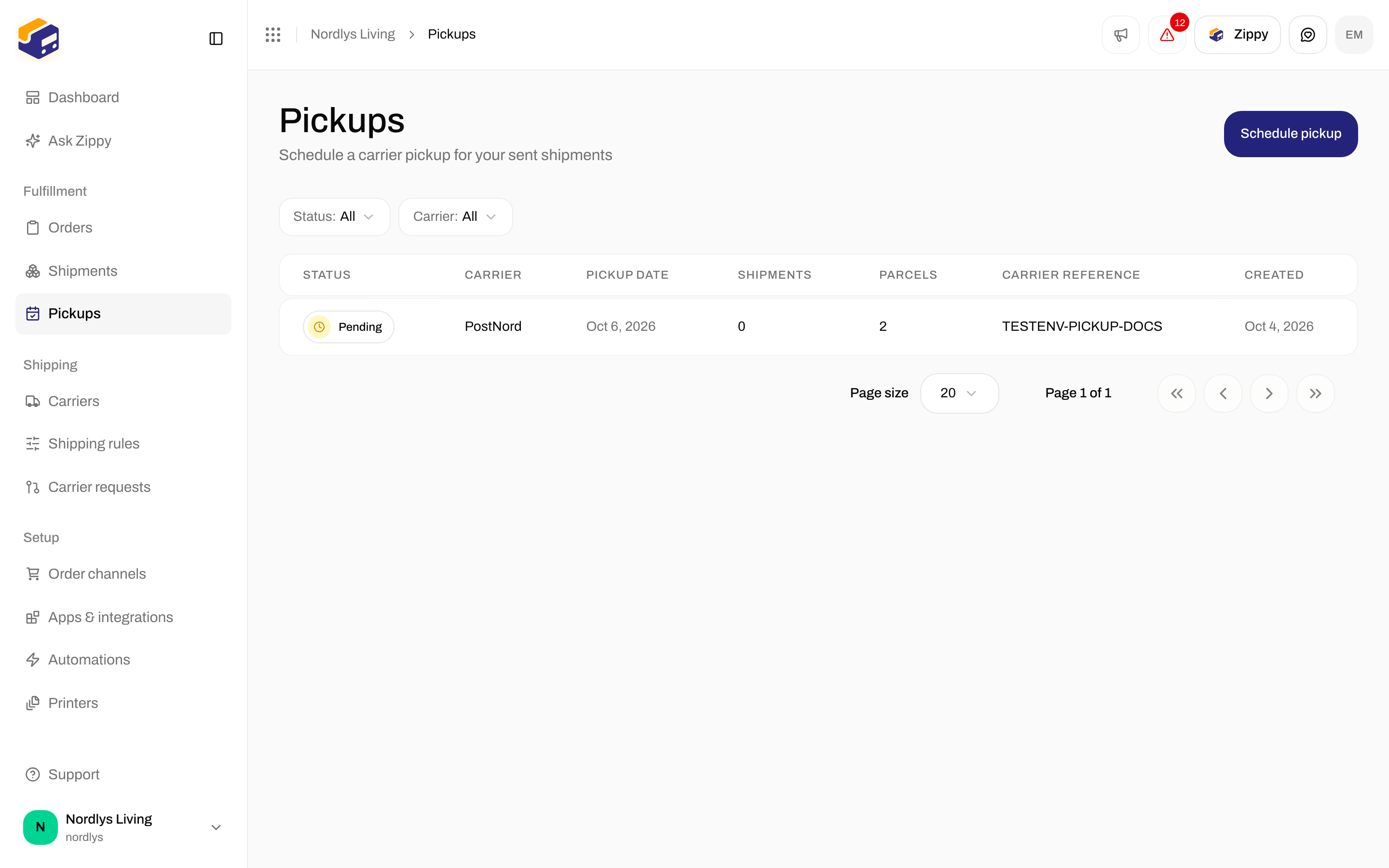Image resolution: width=1389 pixels, height=868 pixels.
Task: Click the Orders clipboard icon
Action: click(33, 228)
